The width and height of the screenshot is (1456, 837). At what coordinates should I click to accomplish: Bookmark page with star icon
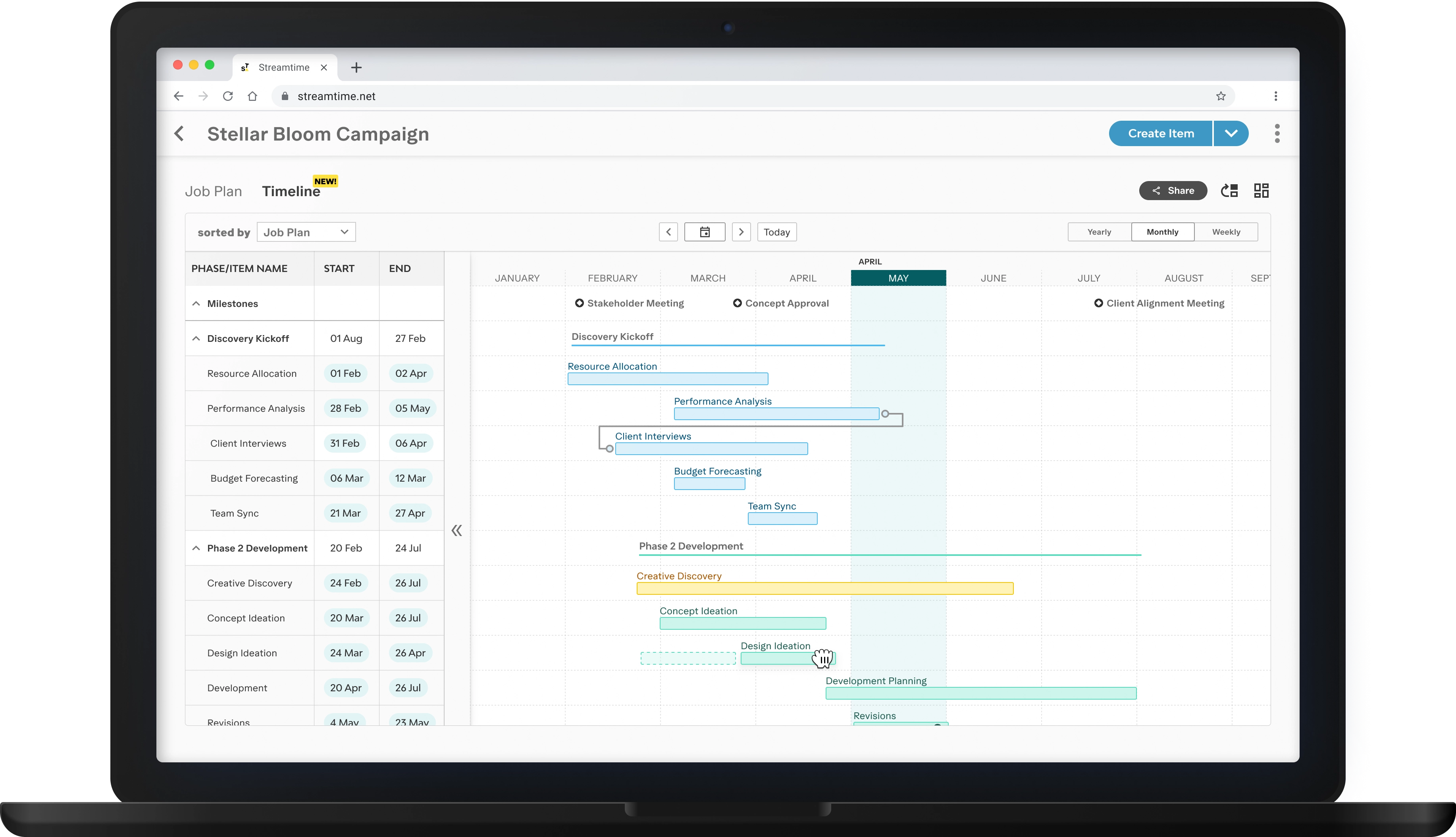pos(1221,96)
